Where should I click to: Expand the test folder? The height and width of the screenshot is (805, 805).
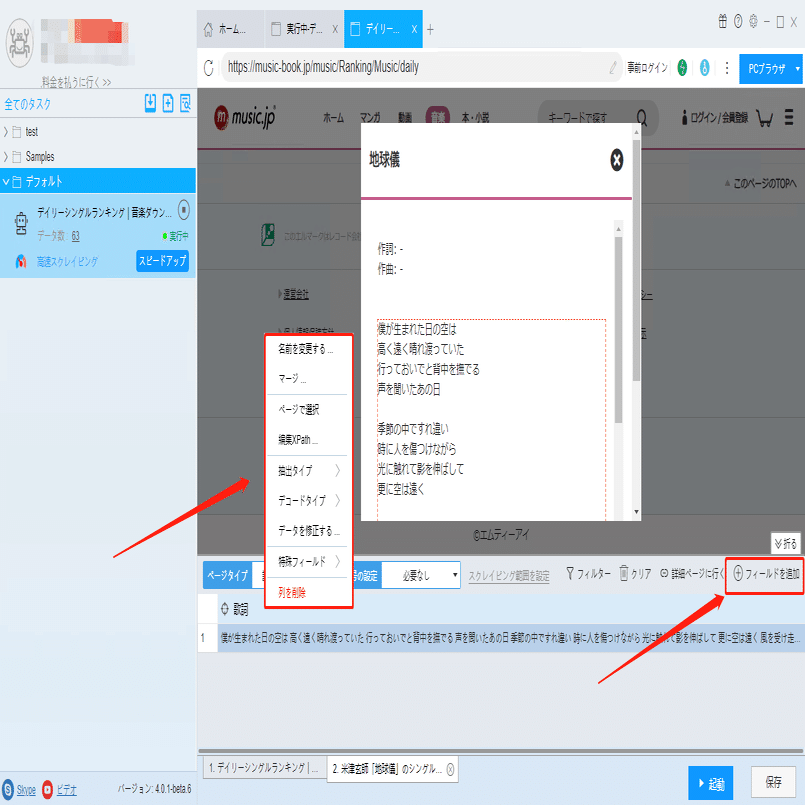[6, 132]
